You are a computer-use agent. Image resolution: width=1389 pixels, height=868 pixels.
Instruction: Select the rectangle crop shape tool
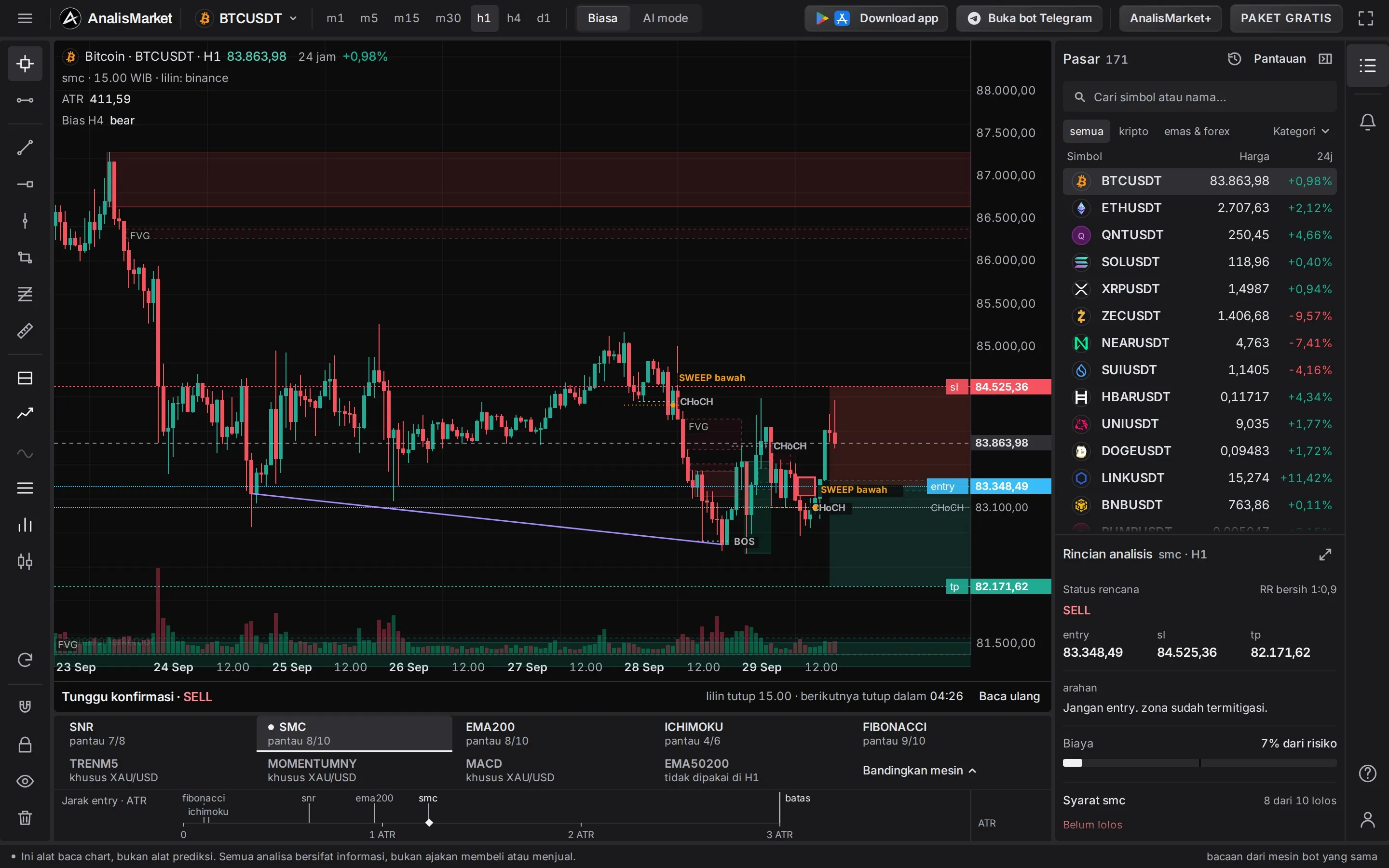[25, 258]
